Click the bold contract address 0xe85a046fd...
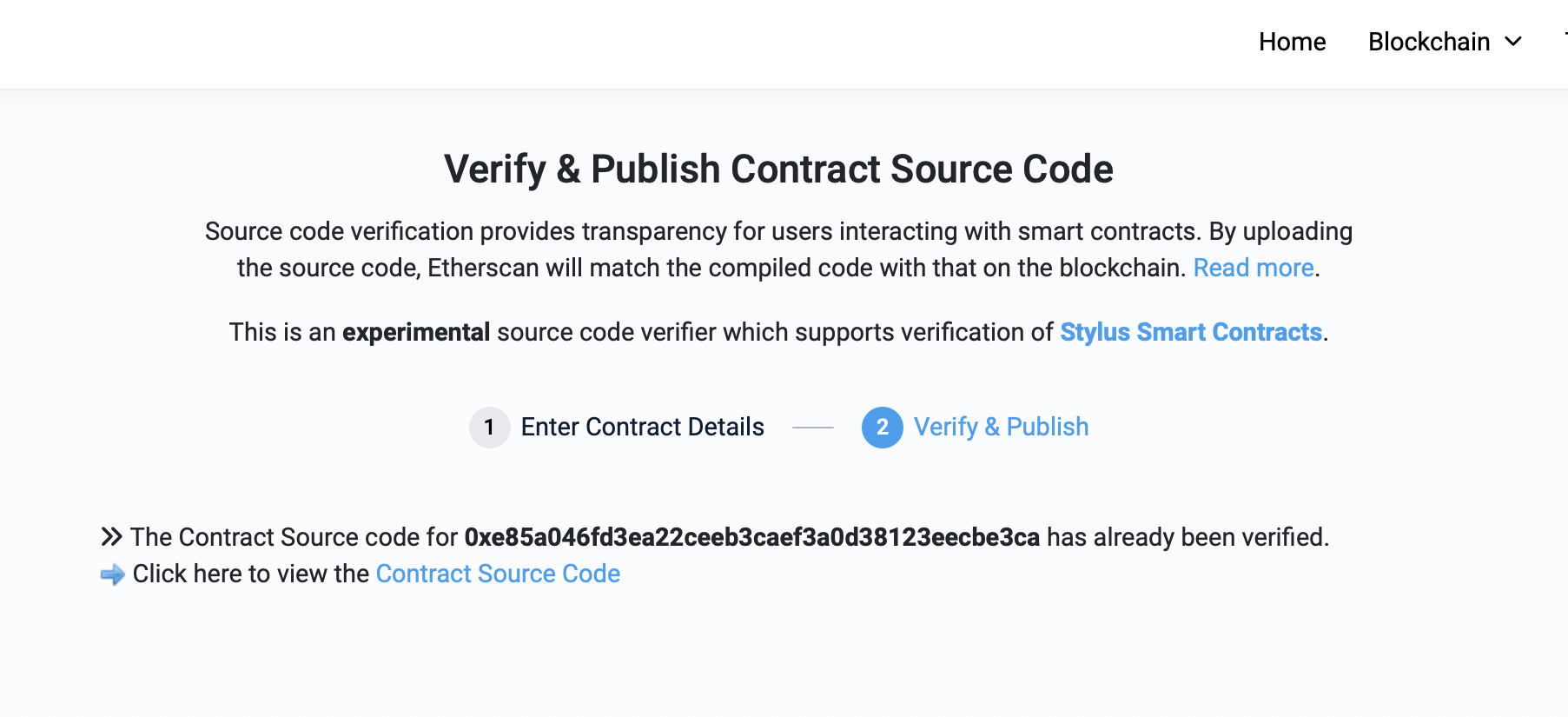The height and width of the screenshot is (717, 1568). [x=752, y=536]
